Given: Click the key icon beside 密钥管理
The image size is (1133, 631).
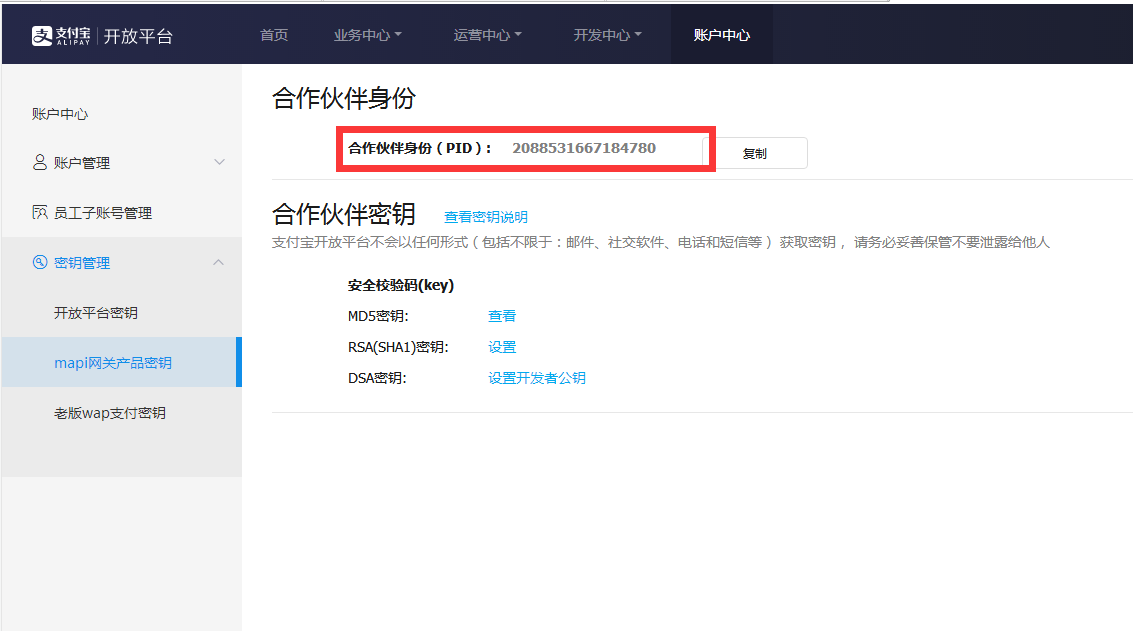Looking at the screenshot, I should 40,262.
